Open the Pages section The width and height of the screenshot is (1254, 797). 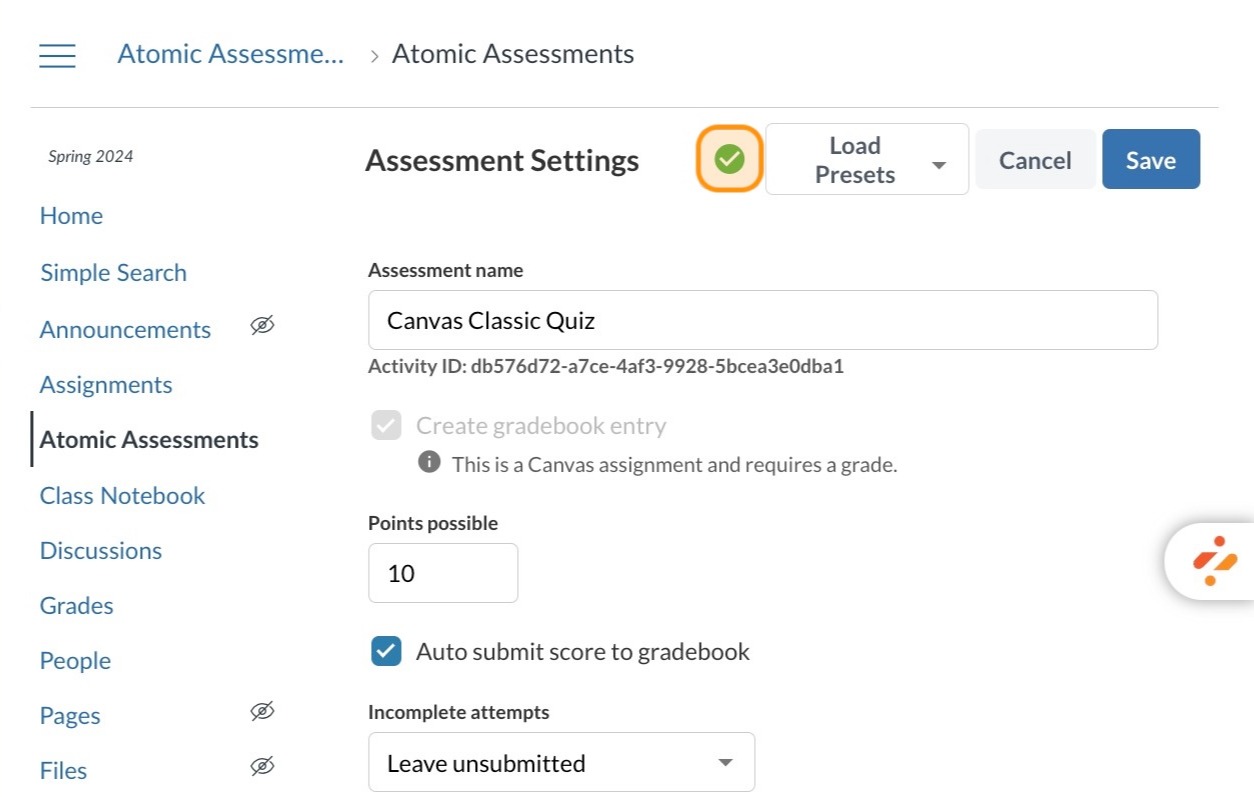click(x=70, y=716)
